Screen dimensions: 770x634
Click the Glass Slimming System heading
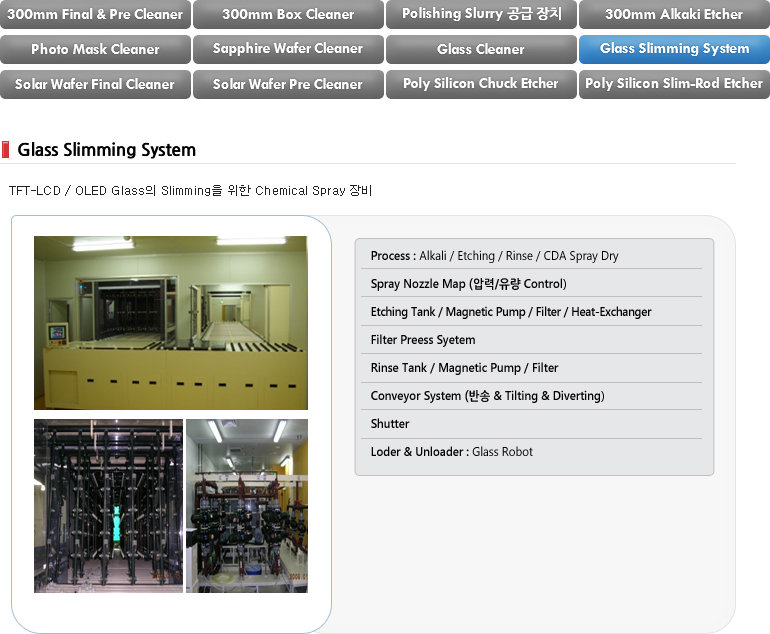point(107,150)
